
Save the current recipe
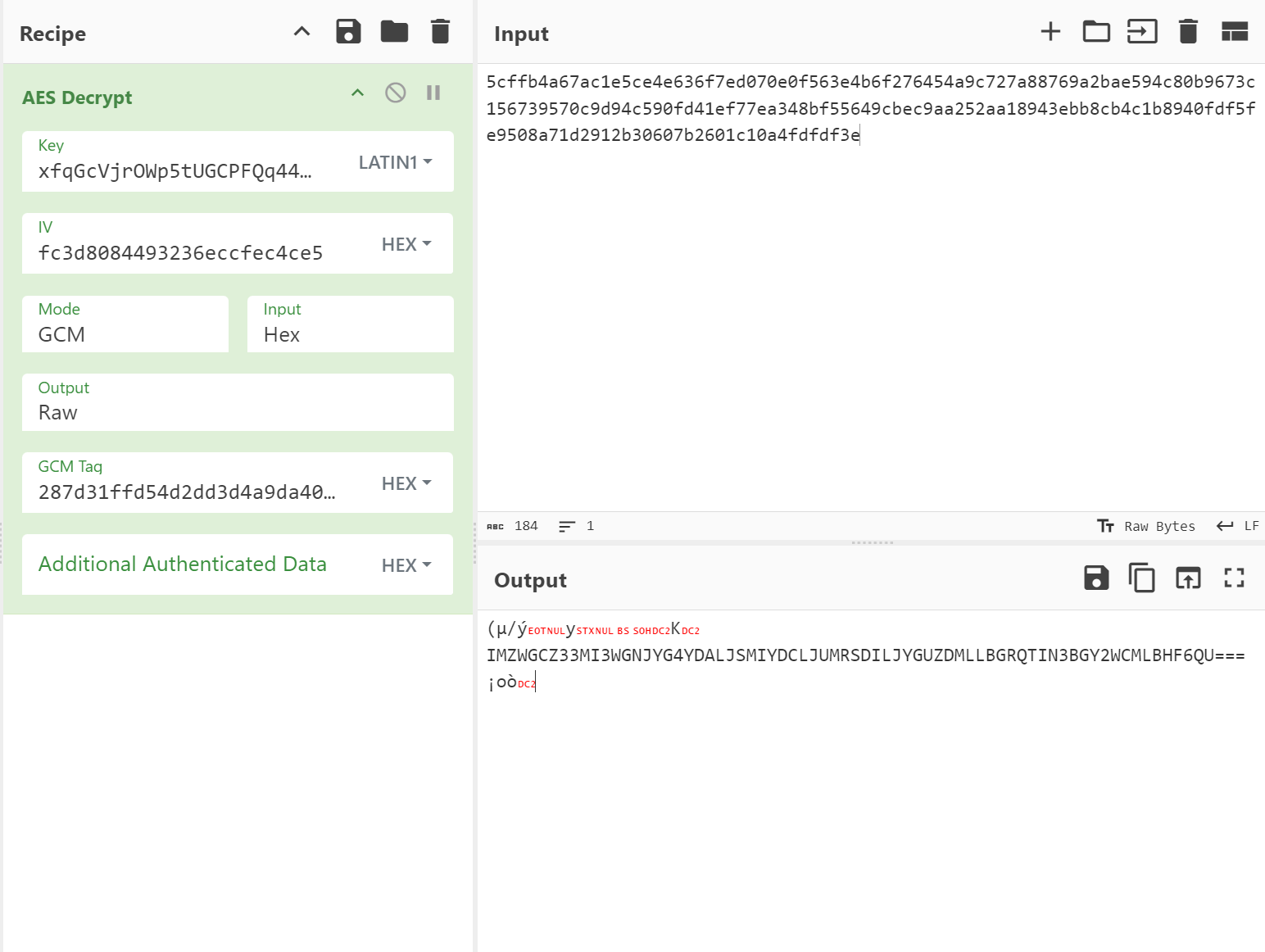348,32
